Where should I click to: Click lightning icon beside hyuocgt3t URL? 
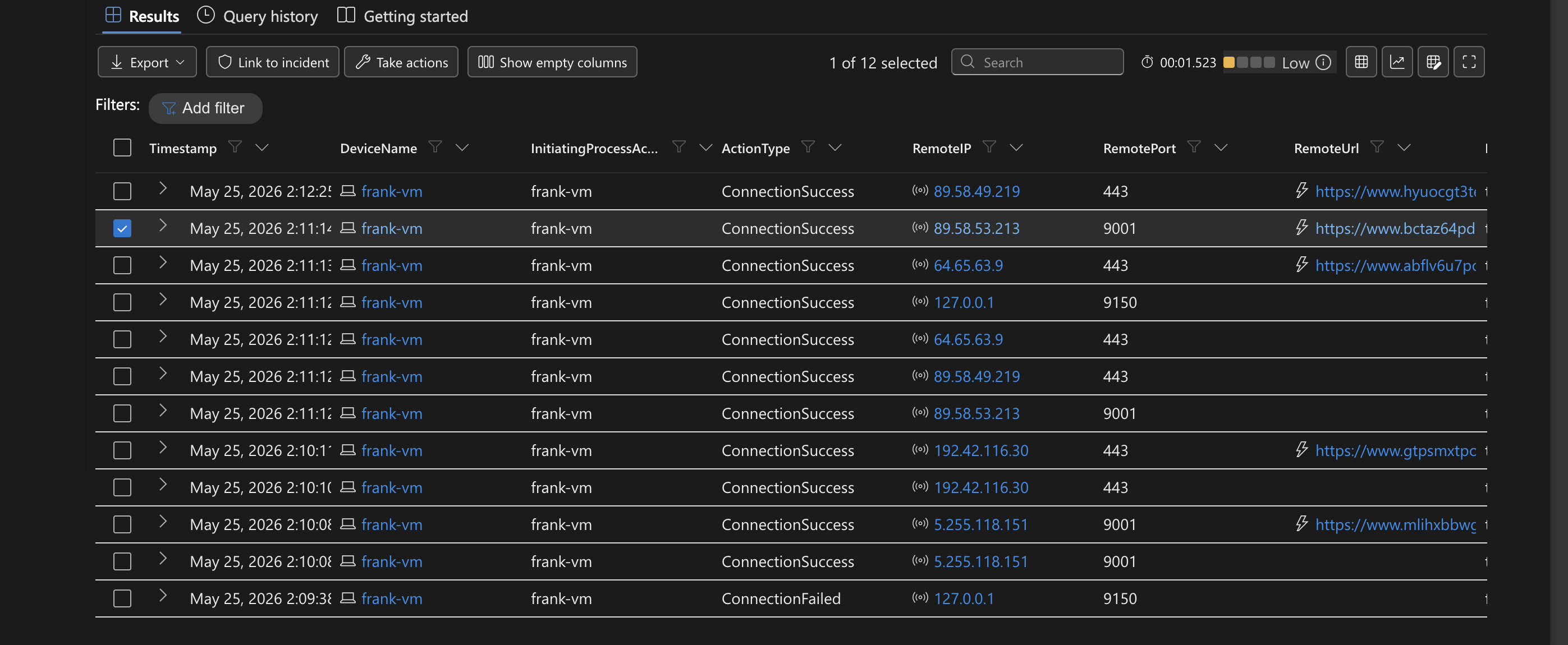coord(1301,191)
